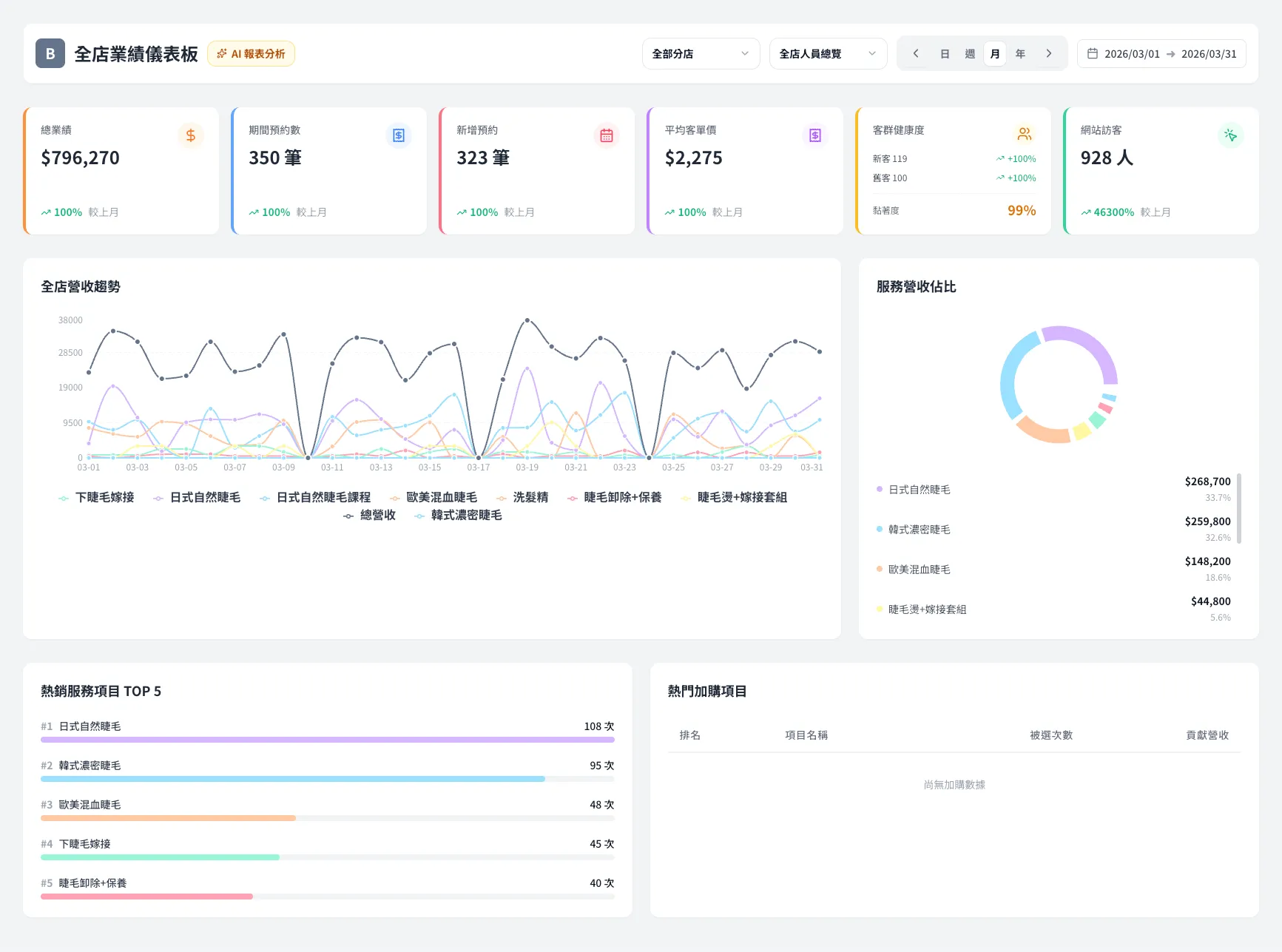Click the 服務營收佔比 list scrollbar
Screen dimensions: 1282x952
pos(1238,509)
